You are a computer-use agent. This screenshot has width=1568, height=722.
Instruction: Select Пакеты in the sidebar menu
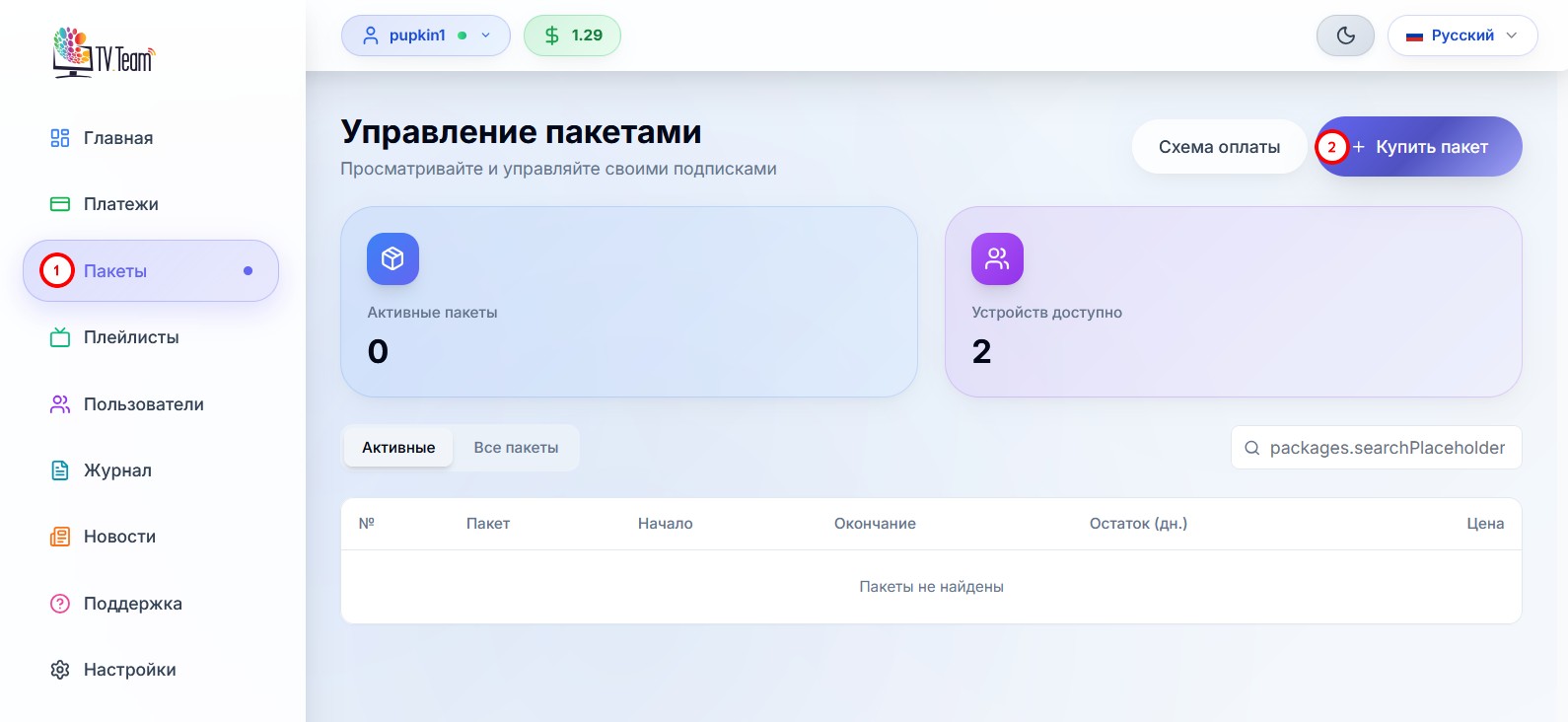tap(151, 271)
